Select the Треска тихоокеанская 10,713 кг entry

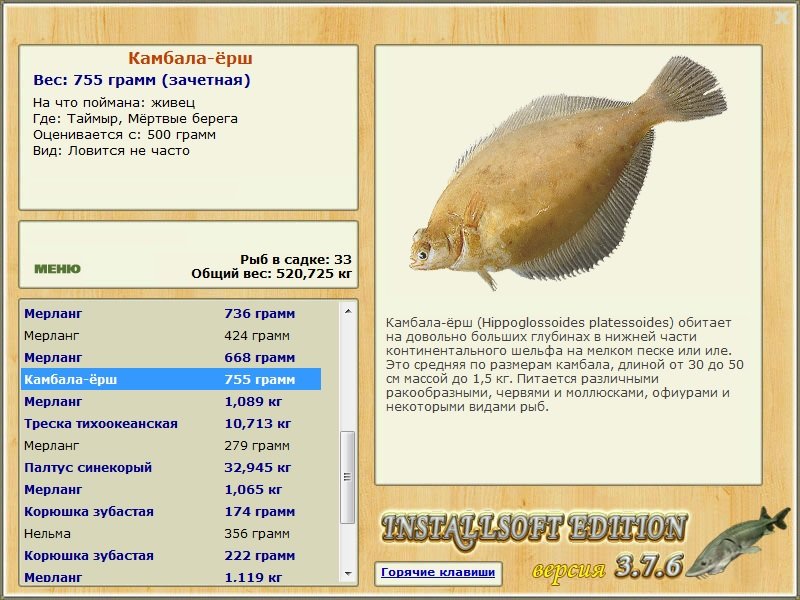point(171,423)
